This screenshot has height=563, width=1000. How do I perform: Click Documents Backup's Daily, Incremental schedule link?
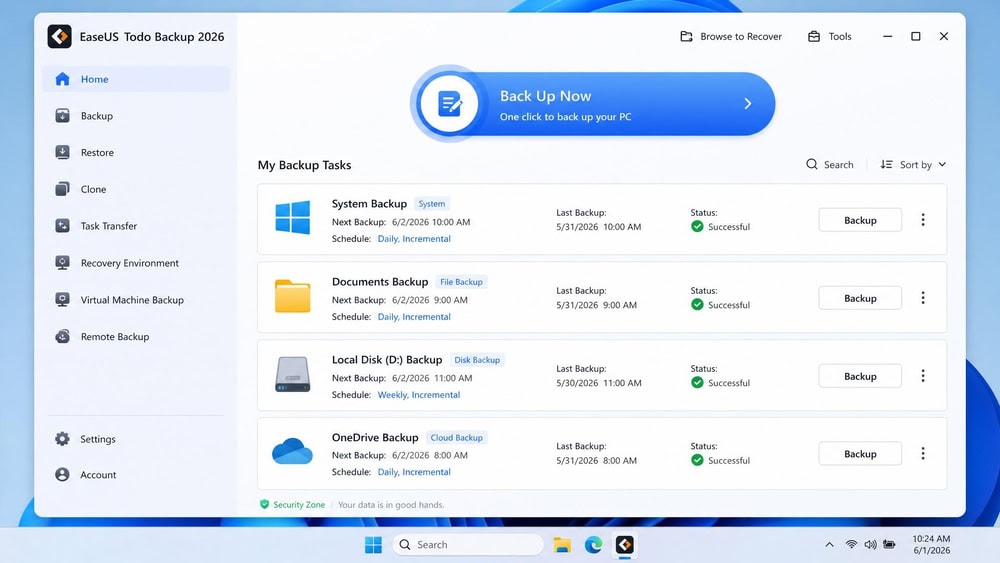pos(414,316)
